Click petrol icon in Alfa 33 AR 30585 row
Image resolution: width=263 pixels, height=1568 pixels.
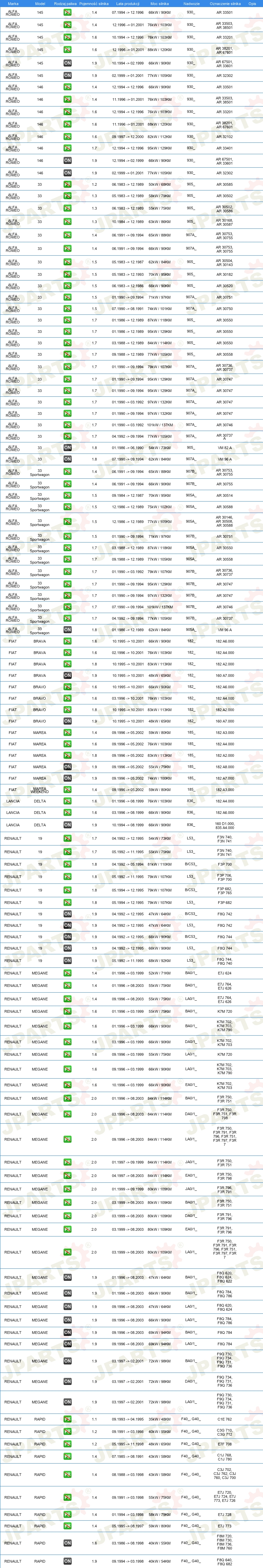(68, 184)
